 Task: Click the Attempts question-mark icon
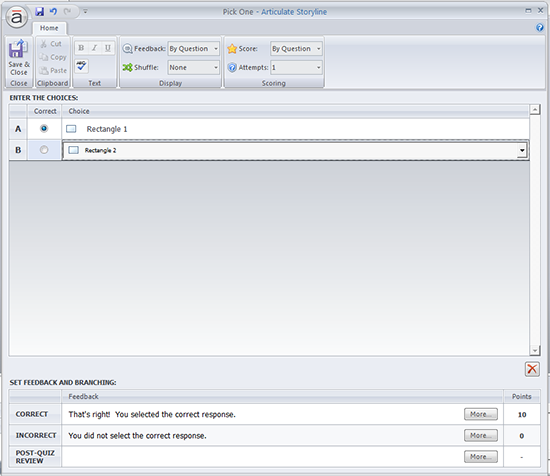tap(232, 67)
